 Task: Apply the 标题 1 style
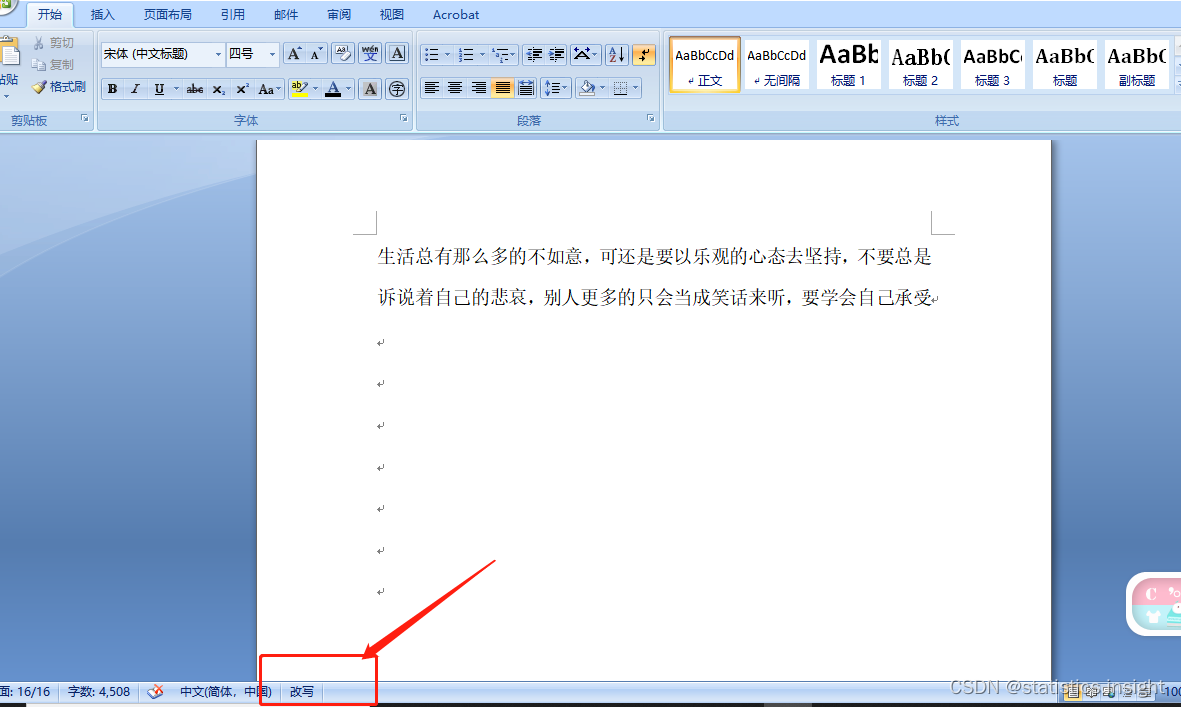click(848, 64)
